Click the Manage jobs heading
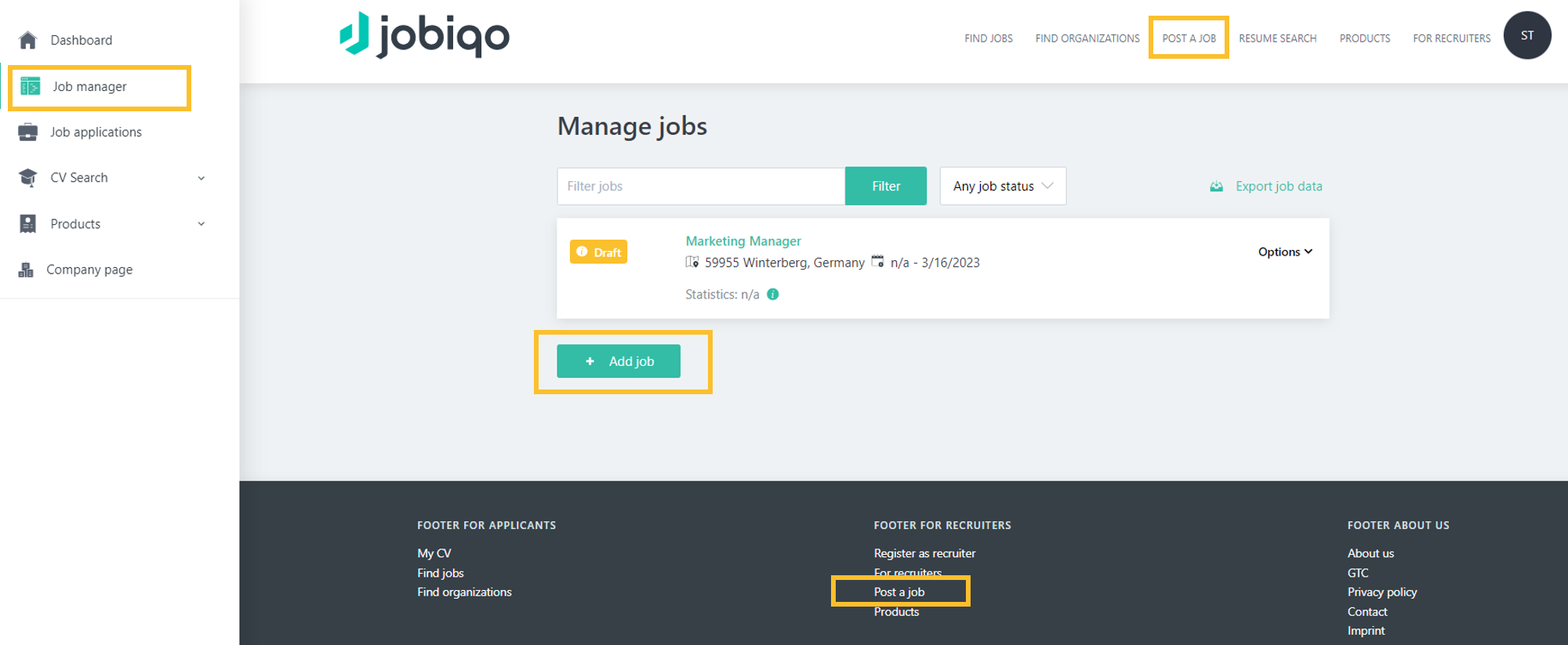Viewport: 1568px width, 645px height. (632, 126)
